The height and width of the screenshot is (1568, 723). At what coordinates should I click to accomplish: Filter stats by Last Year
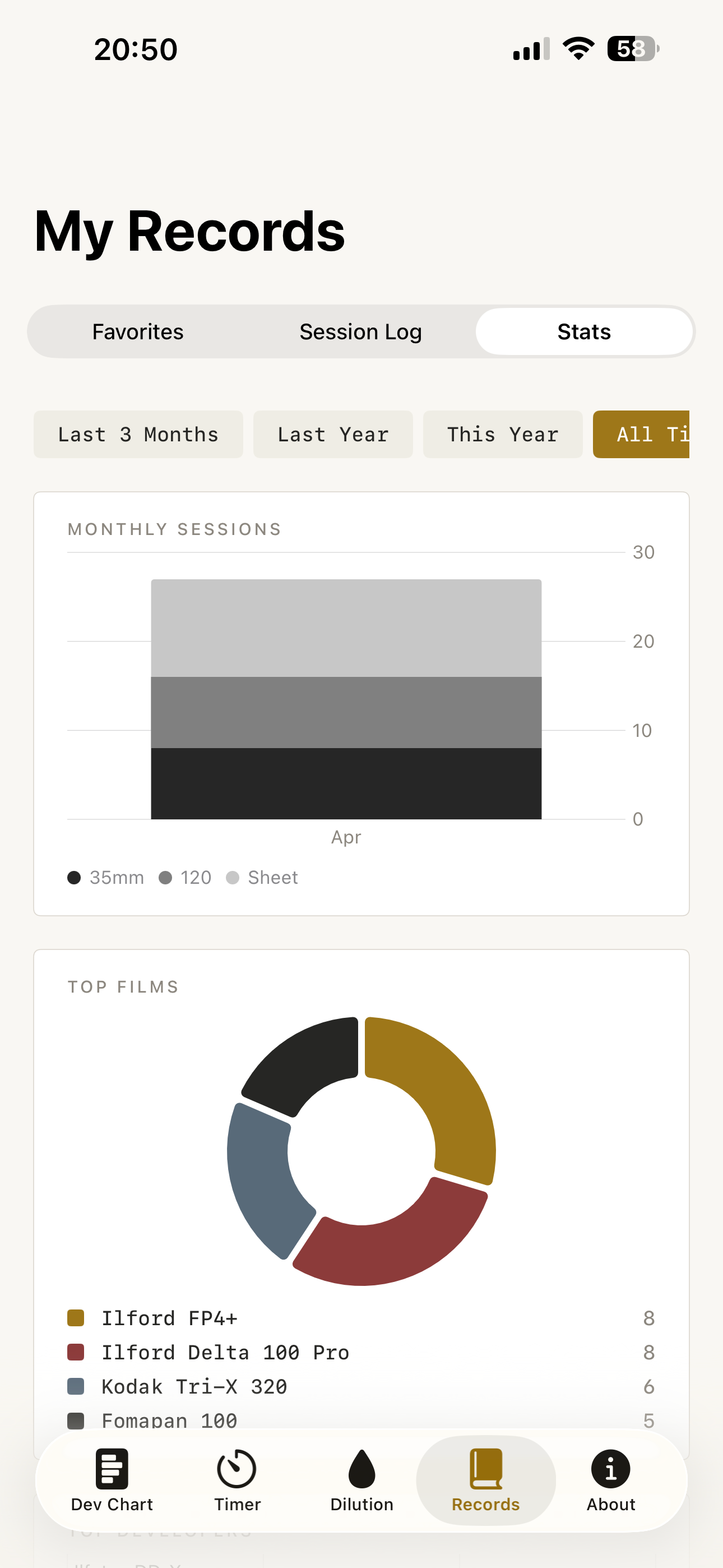[x=333, y=435]
